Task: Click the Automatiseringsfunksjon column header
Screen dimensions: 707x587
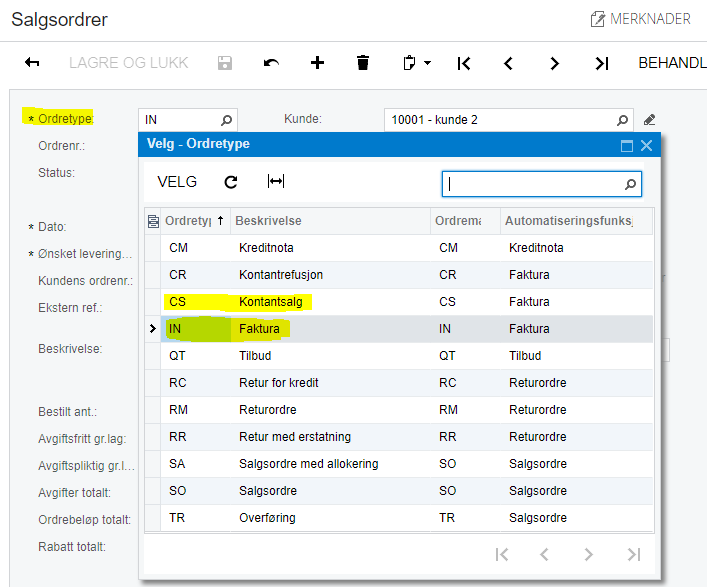Action: (x=576, y=221)
